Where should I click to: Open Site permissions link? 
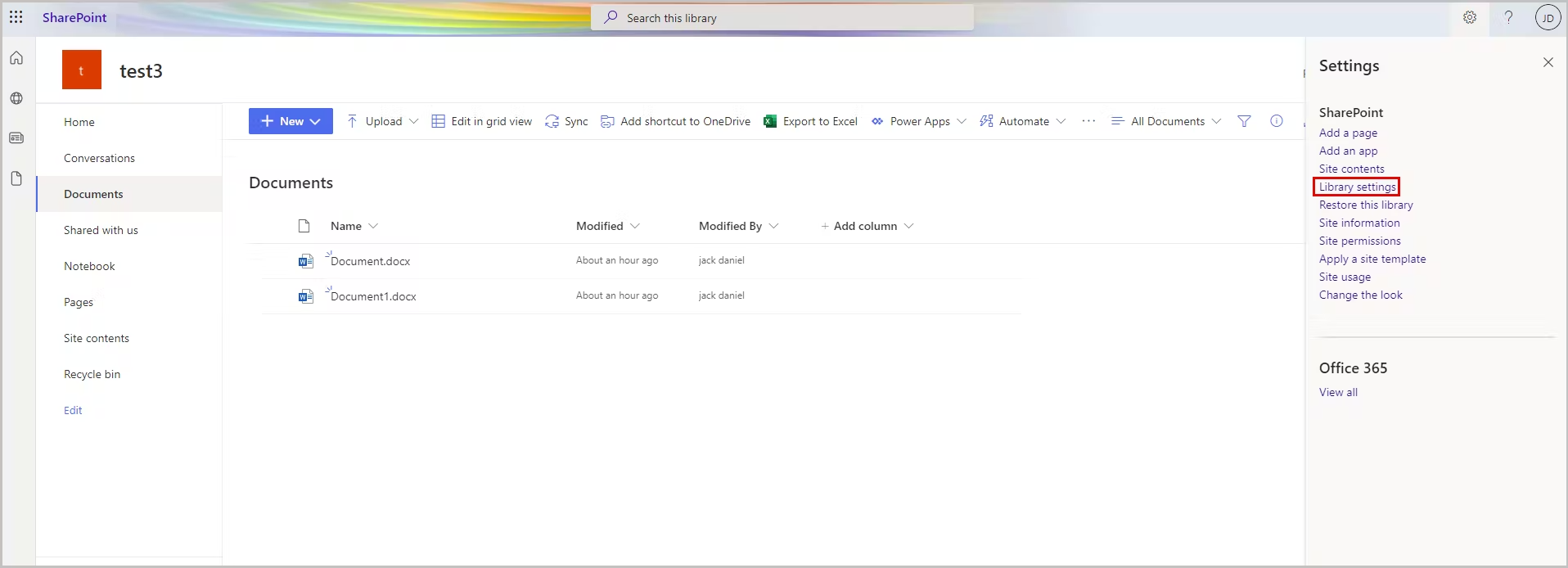coord(1359,241)
